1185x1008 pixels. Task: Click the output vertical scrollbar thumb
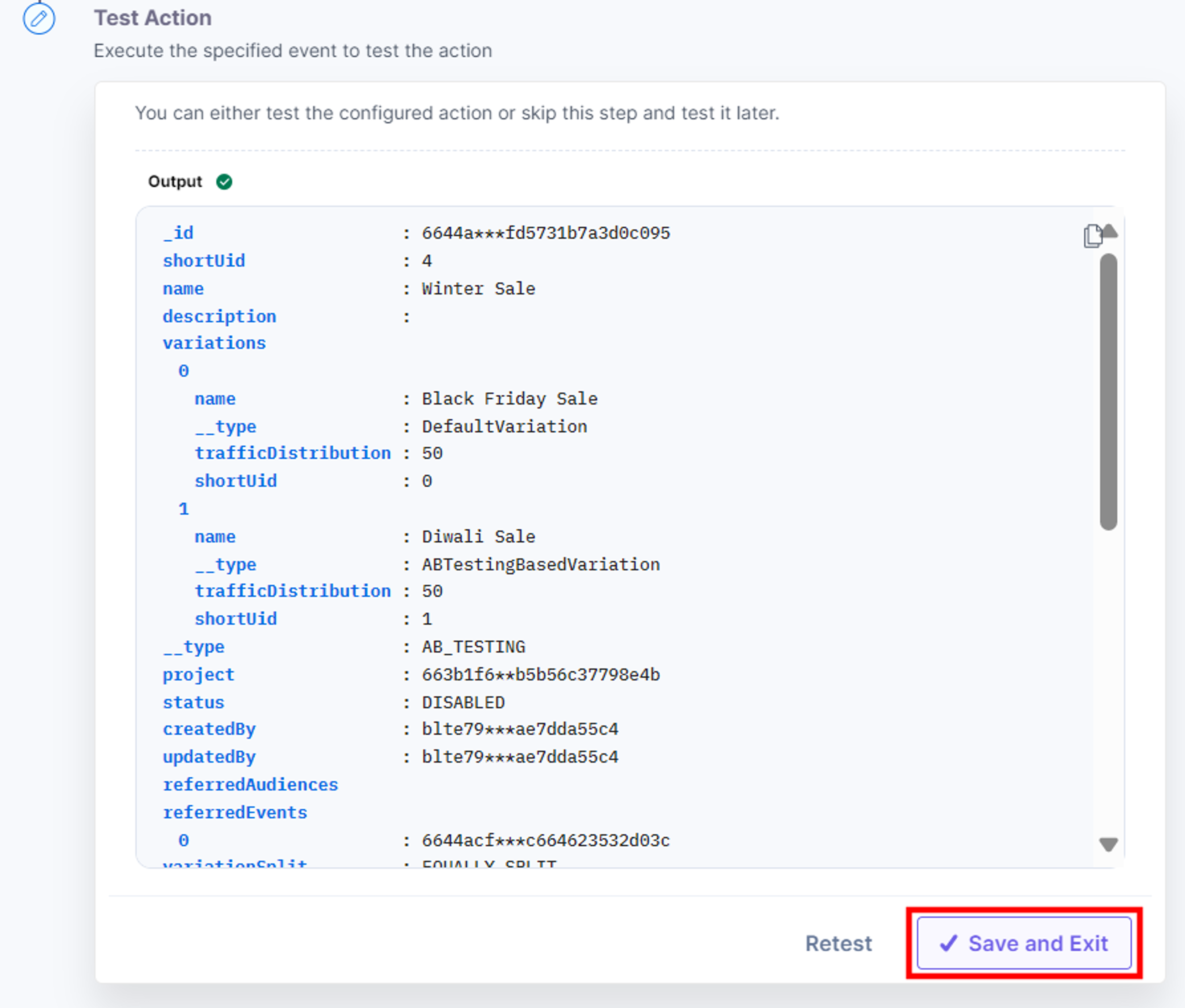[1108, 392]
